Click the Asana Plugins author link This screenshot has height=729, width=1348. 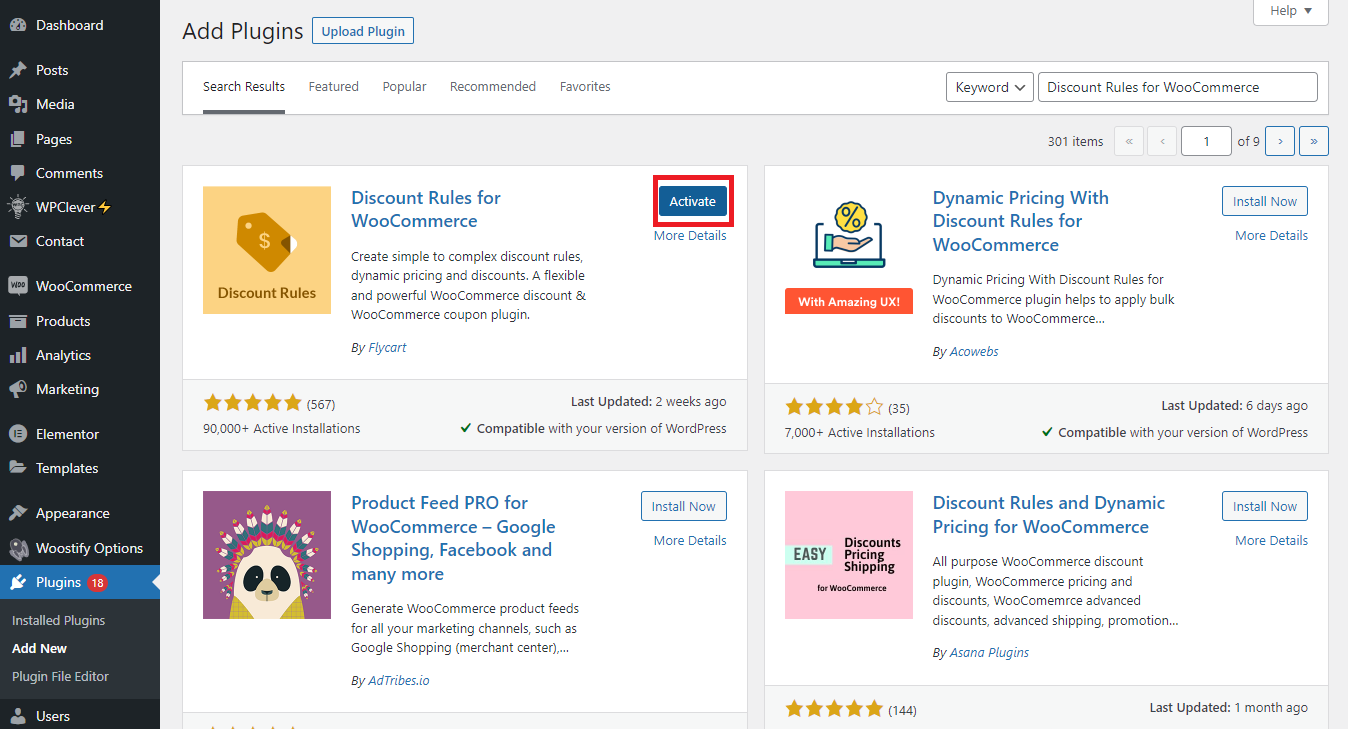coord(988,653)
